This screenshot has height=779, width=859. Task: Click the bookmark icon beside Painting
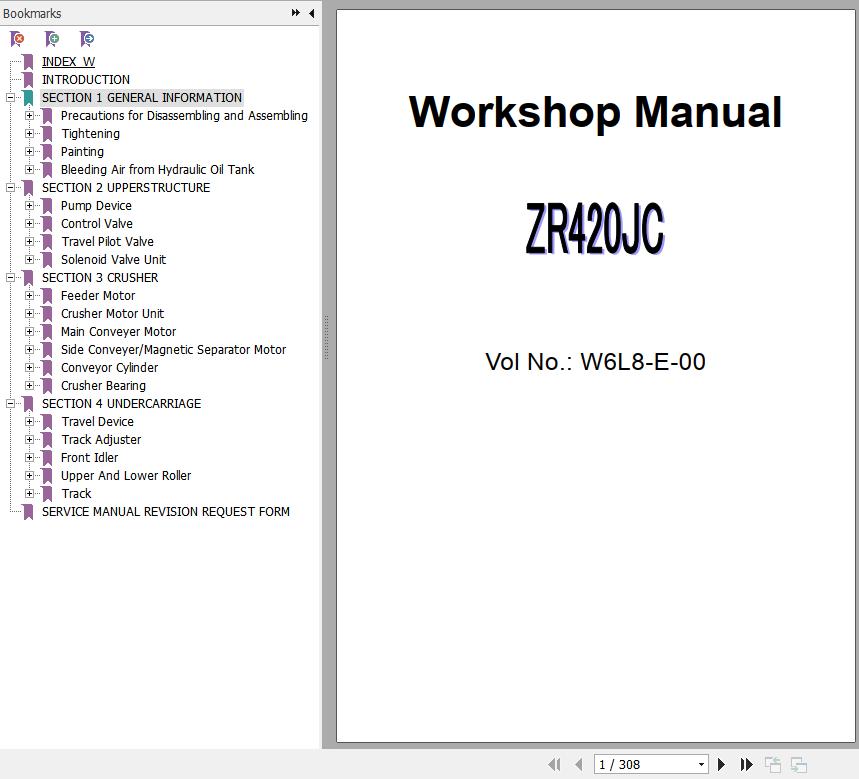tap(48, 152)
